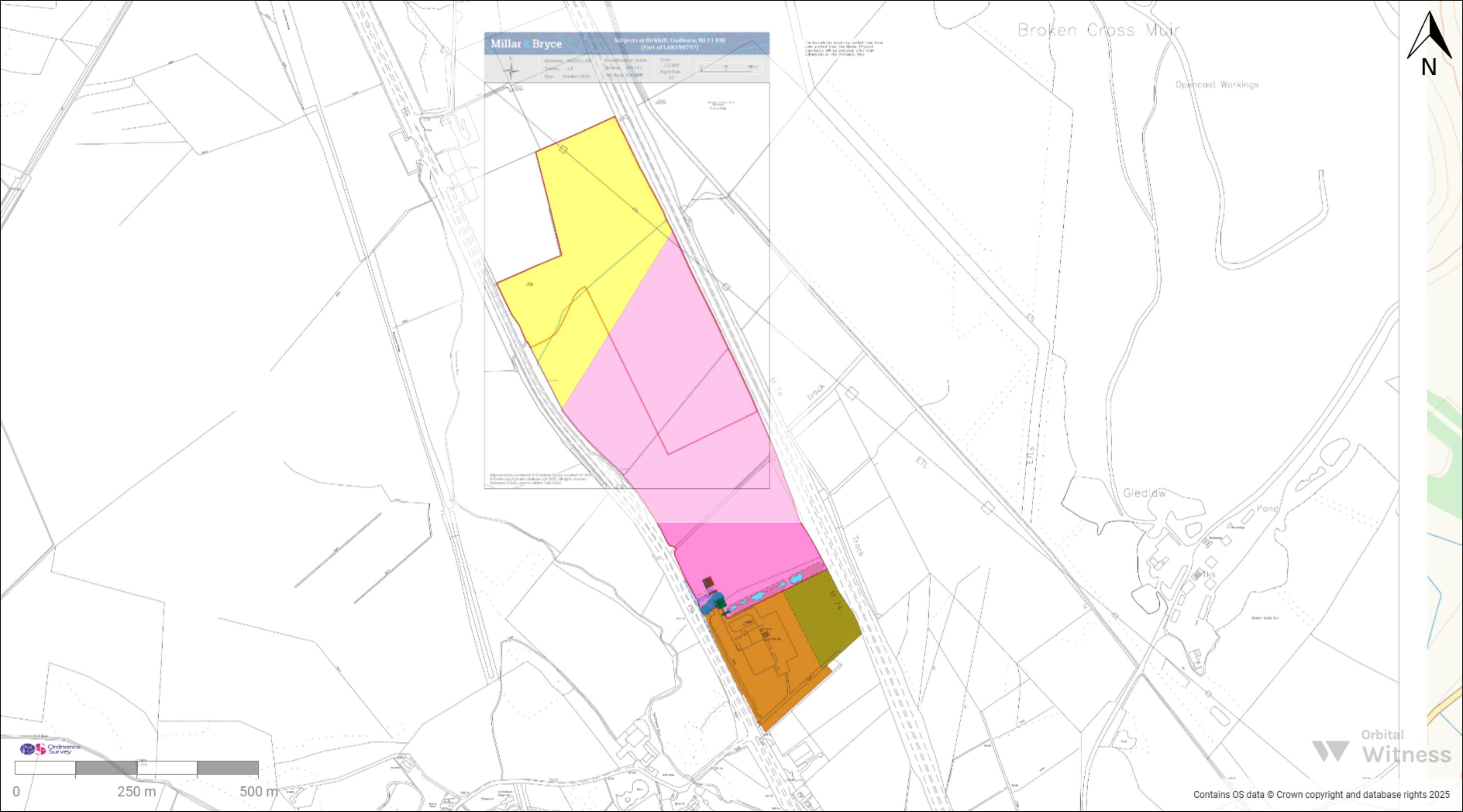
Task: Click the small brown square building marker
Action: click(707, 582)
